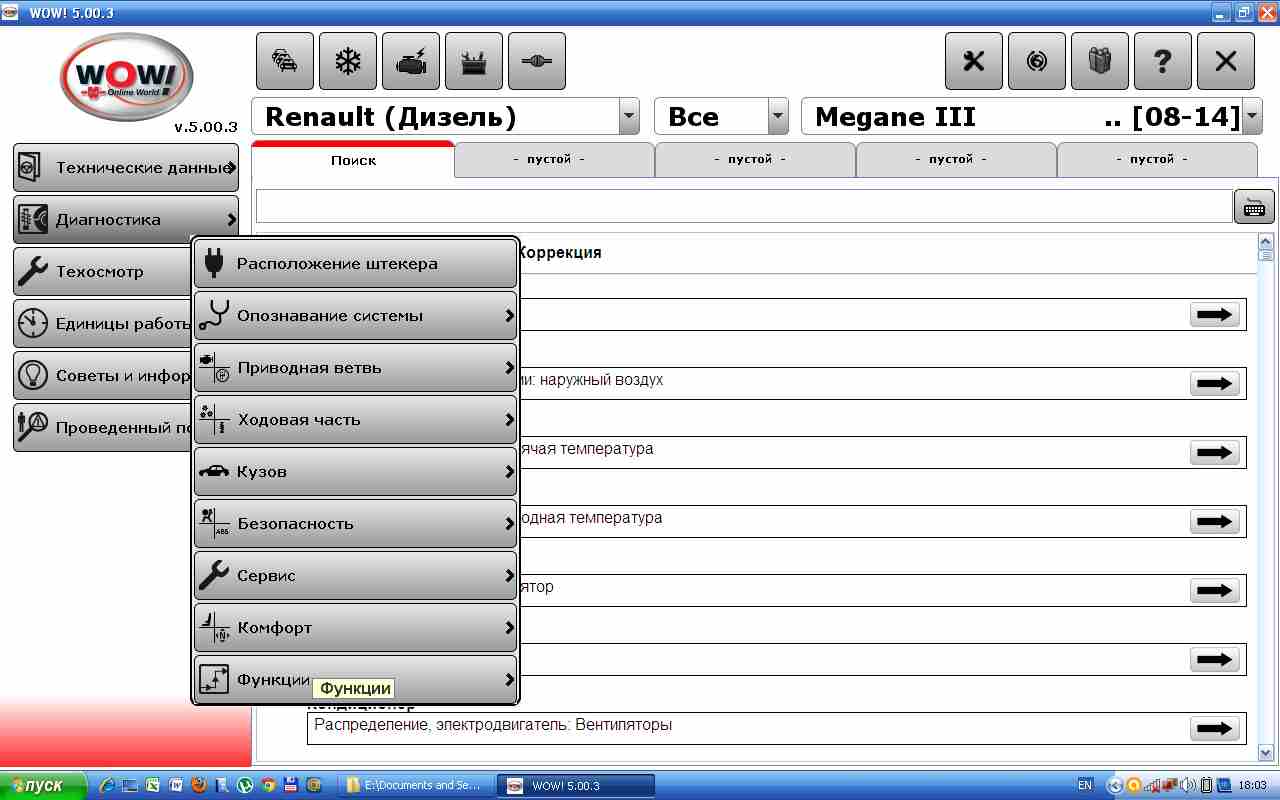Click the snowflake air conditioning icon

pyautogui.click(x=348, y=62)
